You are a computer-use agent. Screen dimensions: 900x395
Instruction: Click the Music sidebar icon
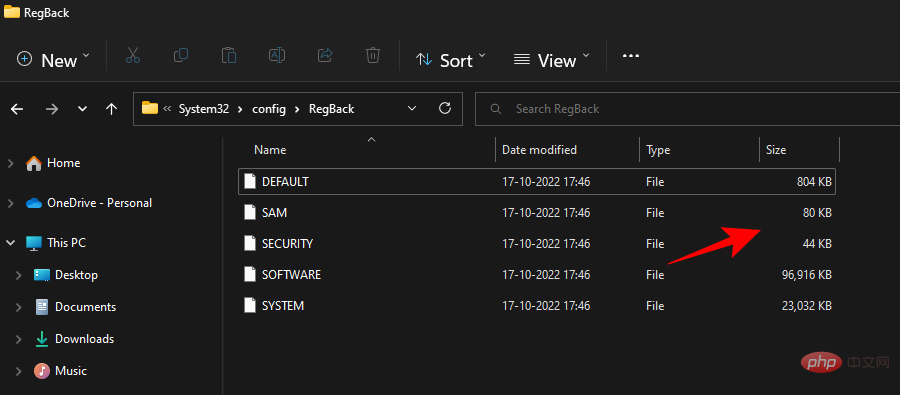click(42, 371)
